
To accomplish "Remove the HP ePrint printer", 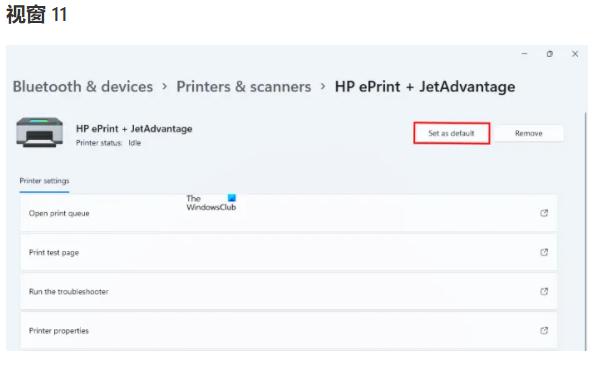I will tap(528, 133).
